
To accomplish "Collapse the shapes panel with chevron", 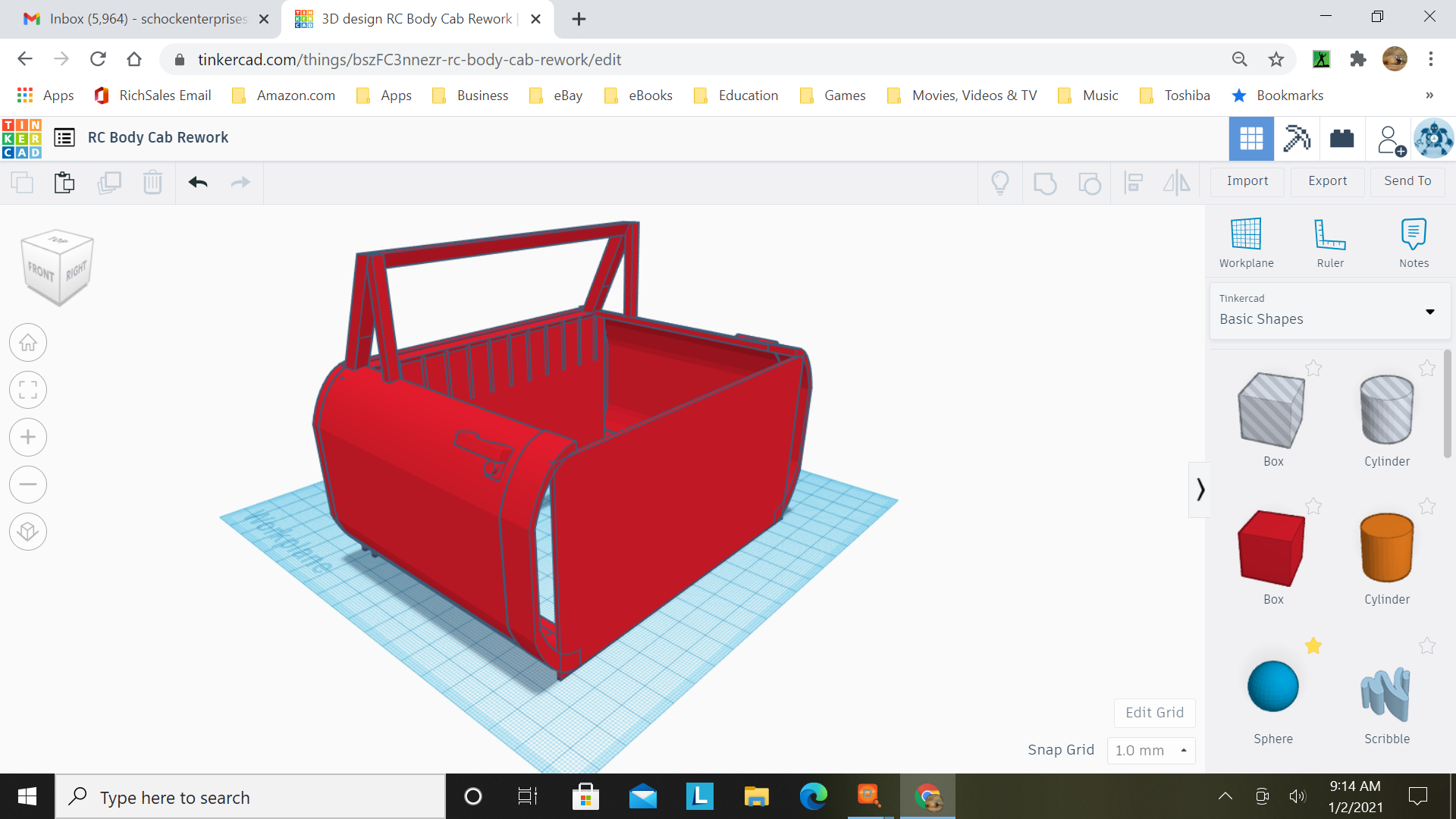I will click(1200, 489).
